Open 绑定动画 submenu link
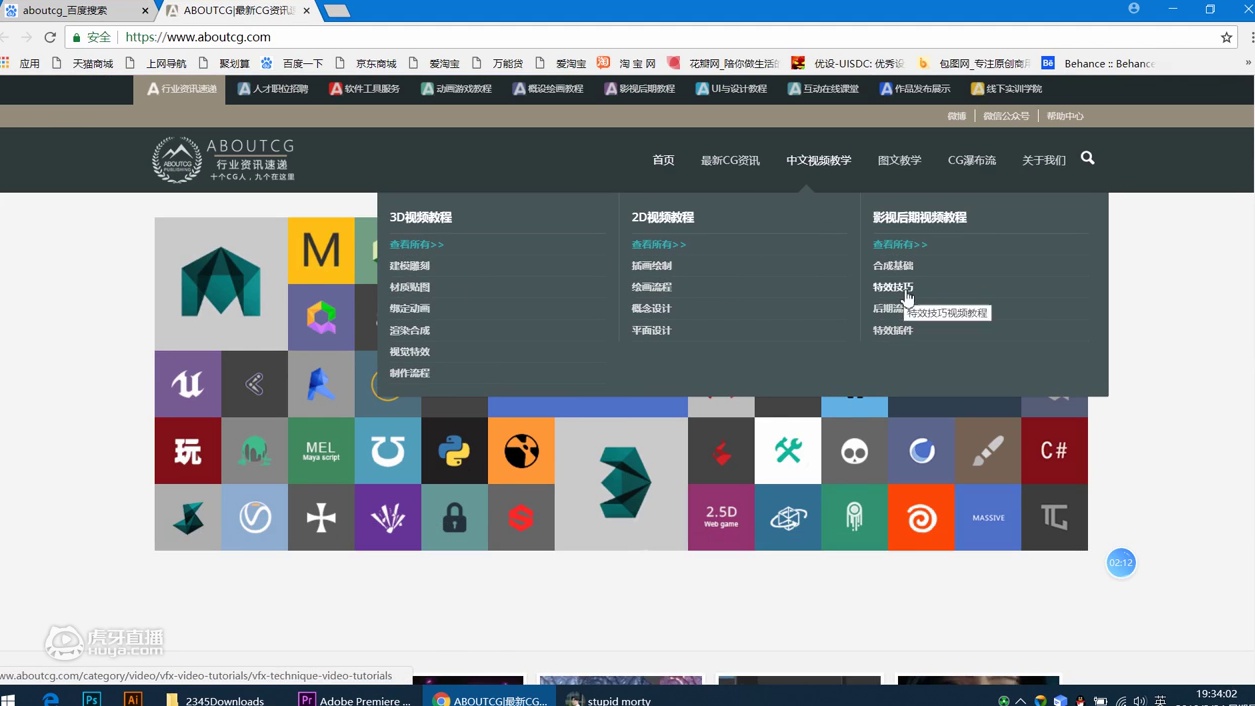This screenshot has width=1255, height=706. click(x=409, y=309)
